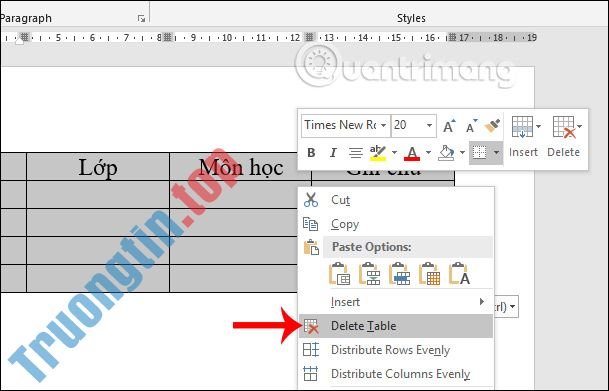
Task: Open the borders dropdown arrow
Action: tap(496, 153)
